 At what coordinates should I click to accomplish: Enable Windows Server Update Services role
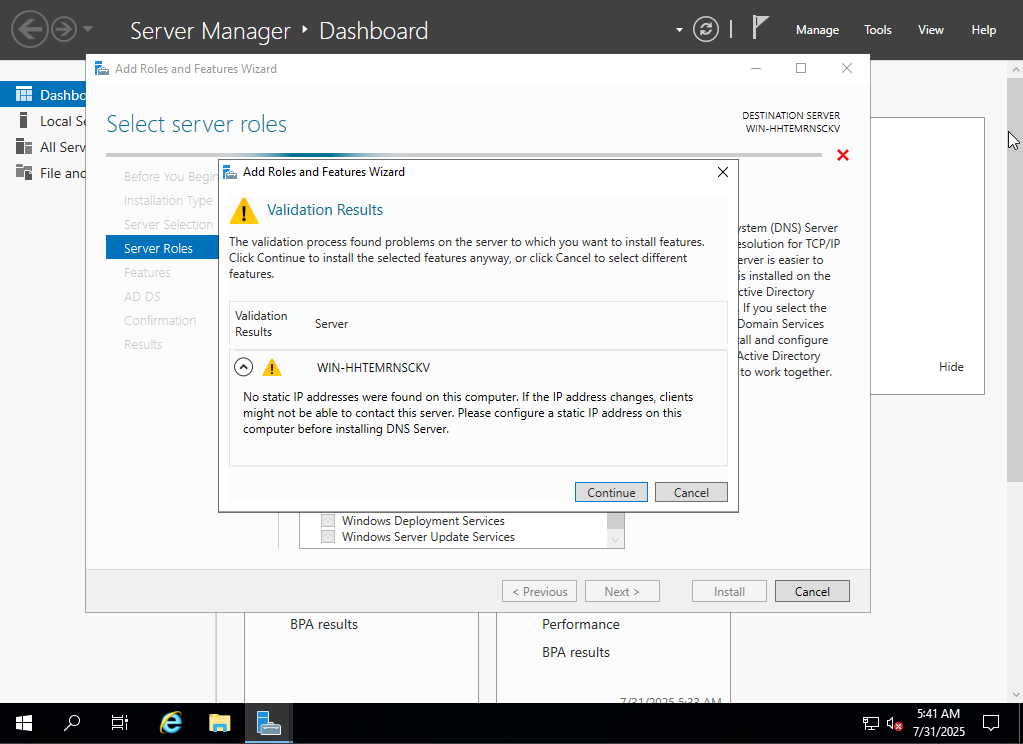pos(328,537)
